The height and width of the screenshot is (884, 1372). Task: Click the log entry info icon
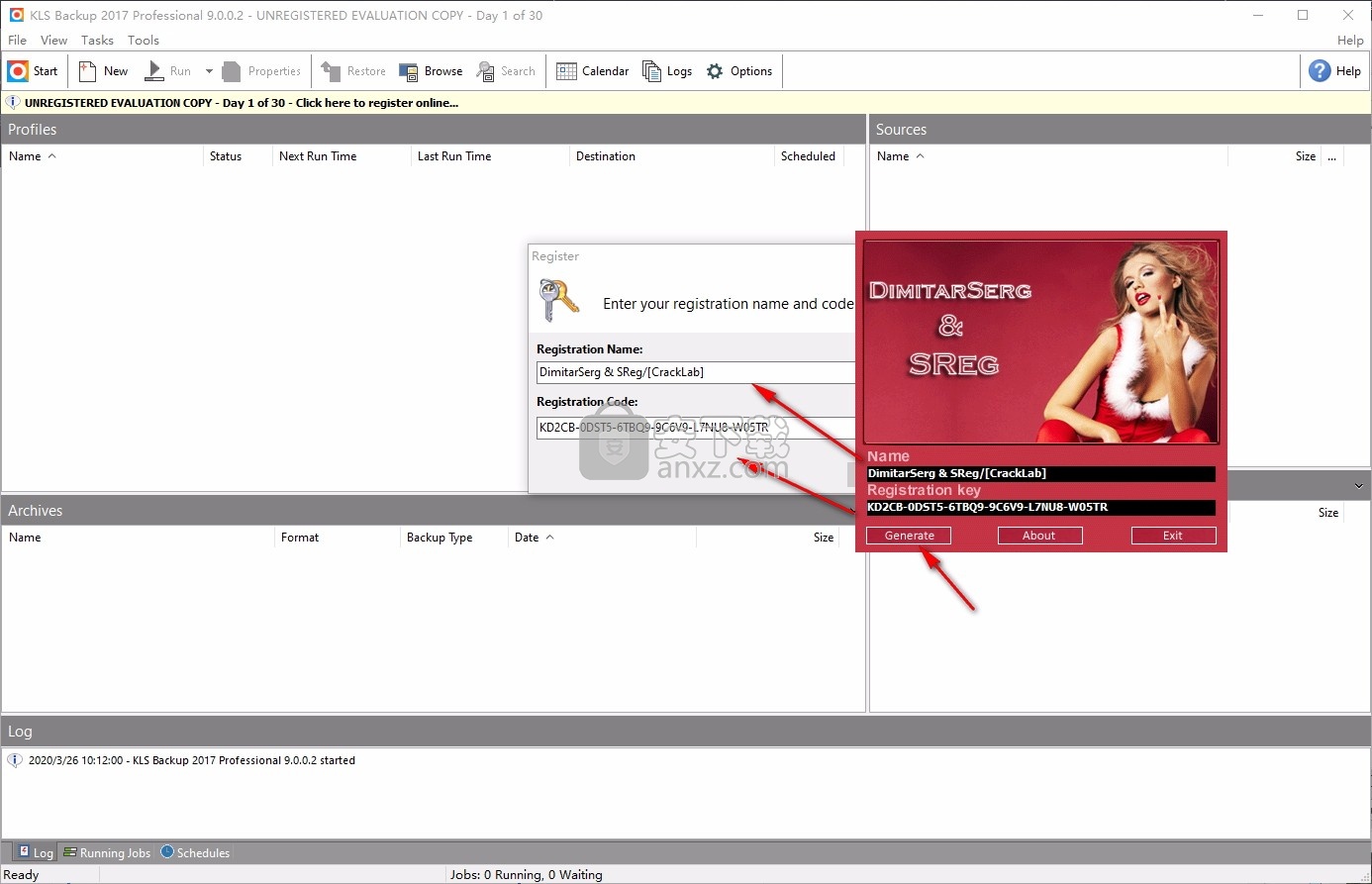[x=15, y=760]
